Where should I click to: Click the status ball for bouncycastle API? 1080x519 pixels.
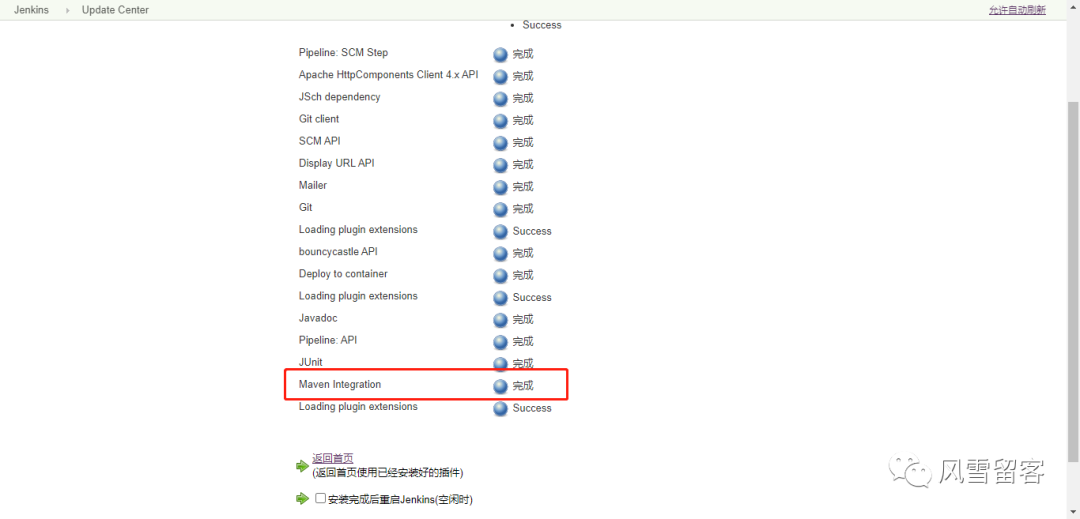[x=501, y=254]
